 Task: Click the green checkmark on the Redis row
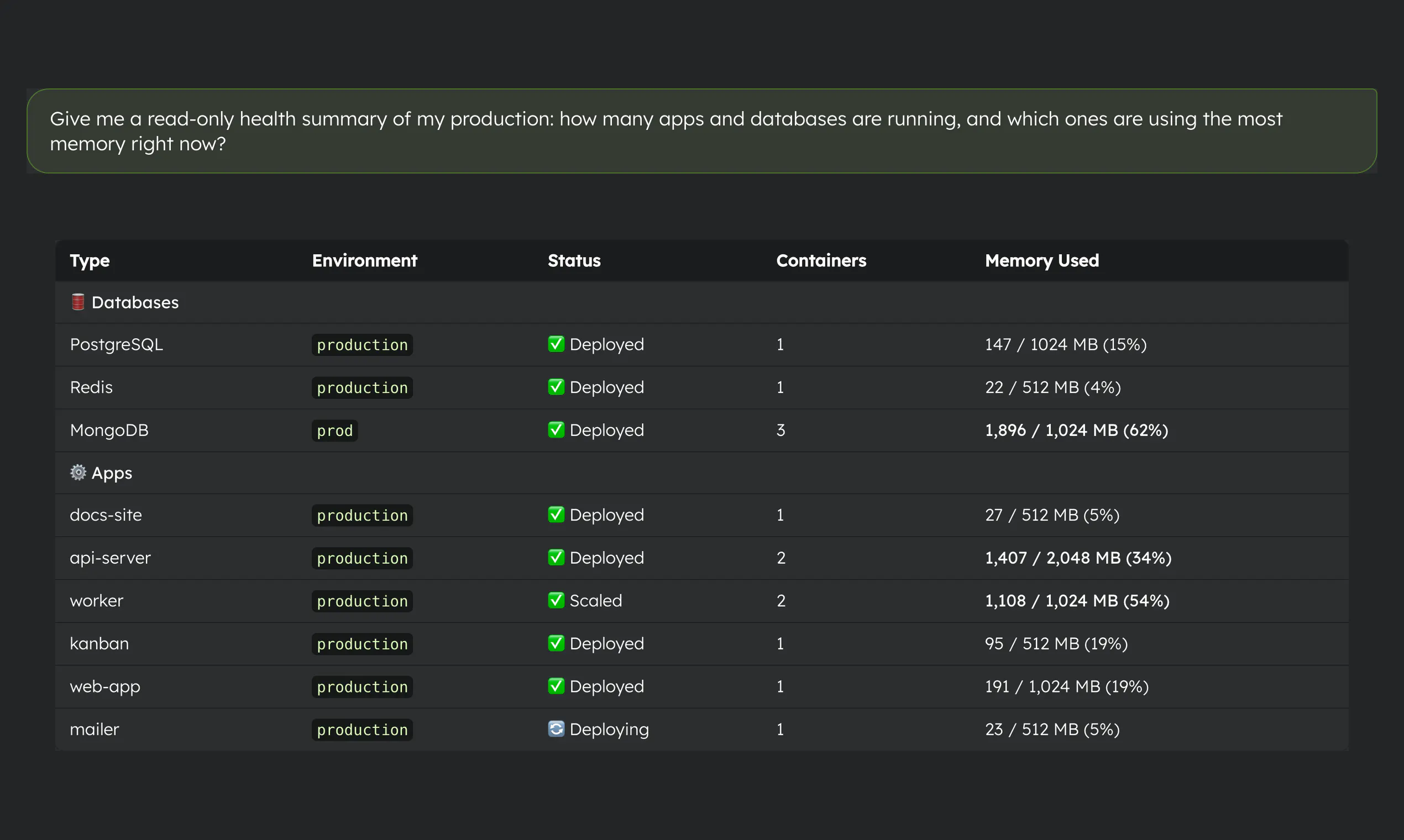click(556, 387)
